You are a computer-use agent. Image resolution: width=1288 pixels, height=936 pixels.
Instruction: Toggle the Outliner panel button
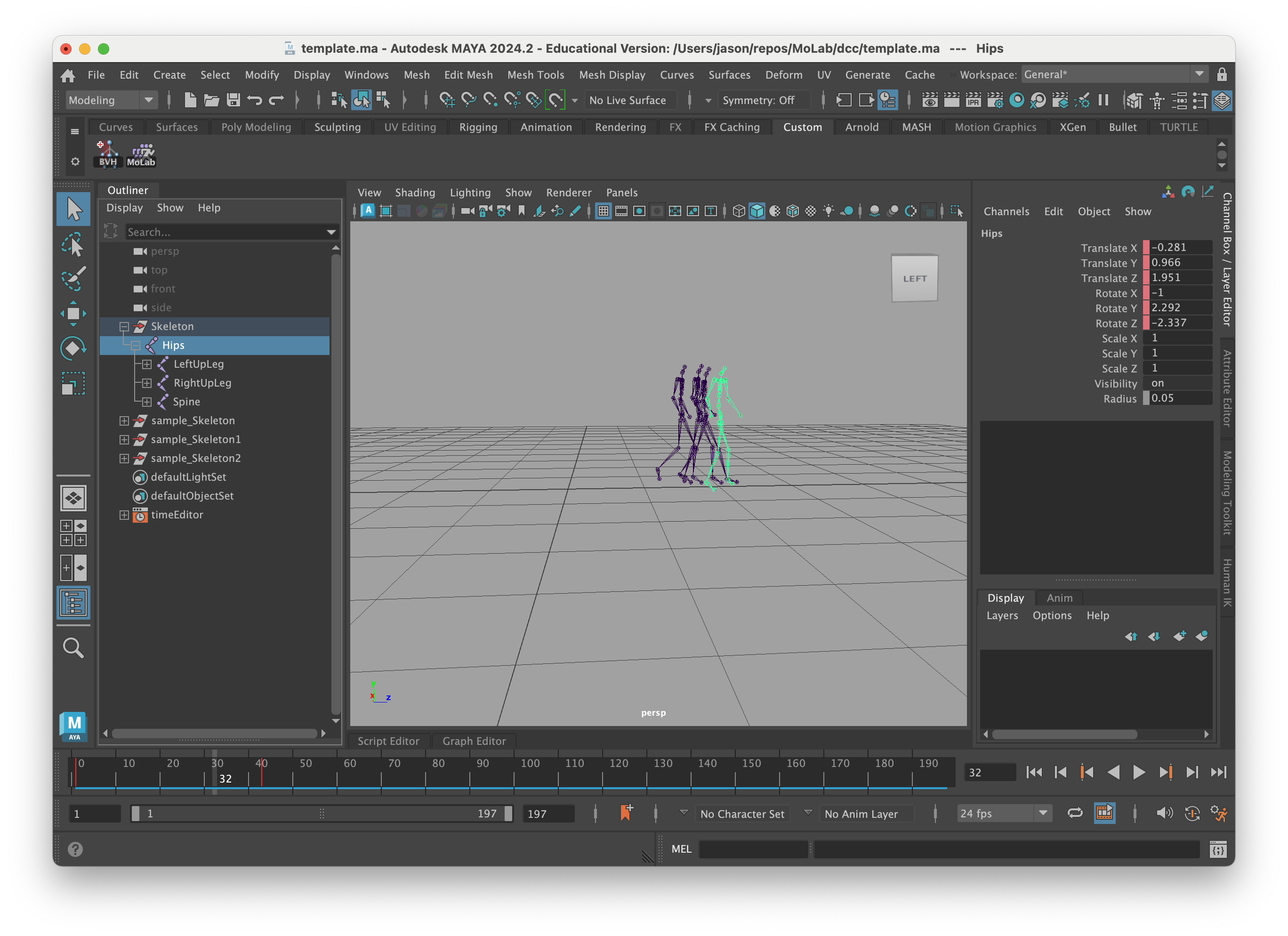[x=73, y=603]
